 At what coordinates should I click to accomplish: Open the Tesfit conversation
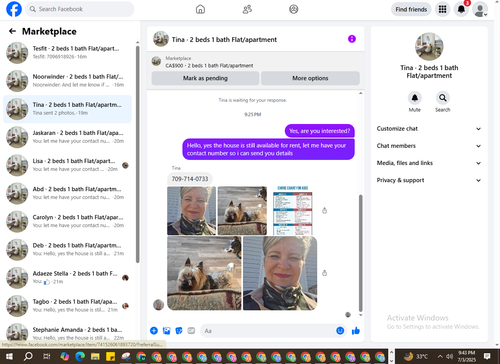(x=68, y=53)
